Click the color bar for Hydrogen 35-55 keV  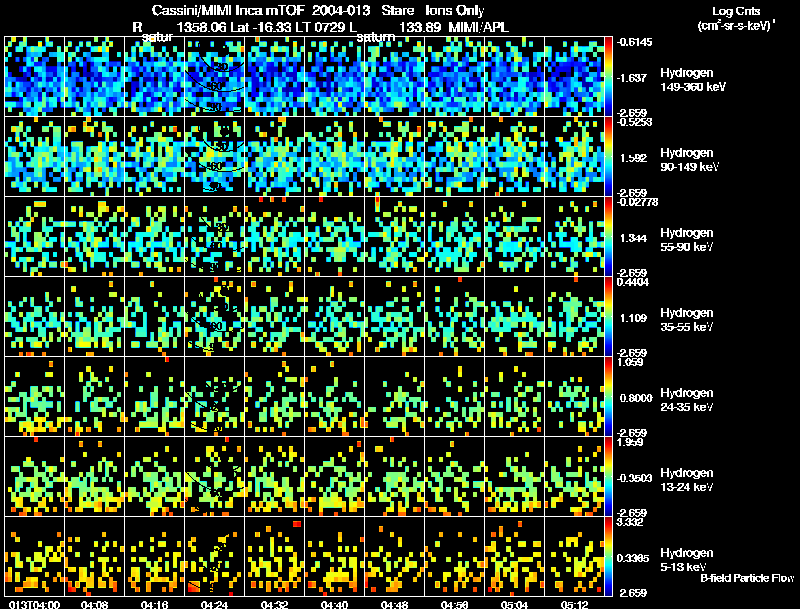(x=608, y=316)
